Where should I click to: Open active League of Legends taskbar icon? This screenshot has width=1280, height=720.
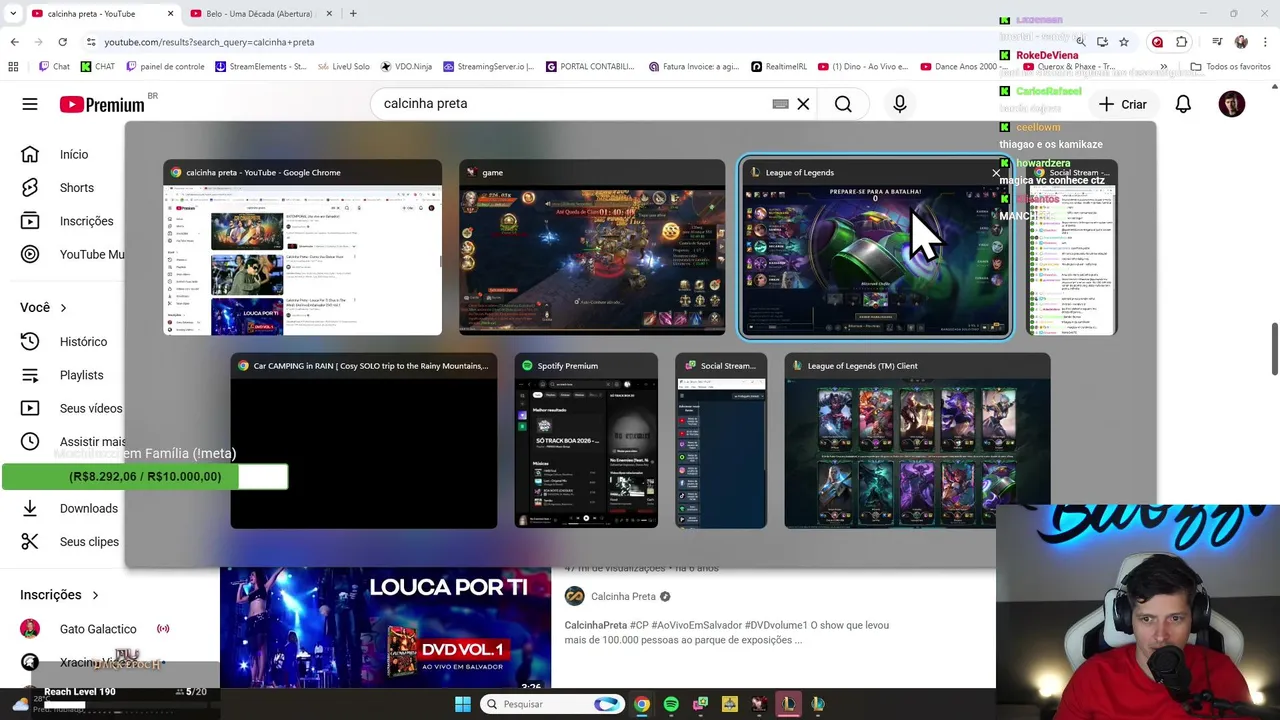click(788, 704)
